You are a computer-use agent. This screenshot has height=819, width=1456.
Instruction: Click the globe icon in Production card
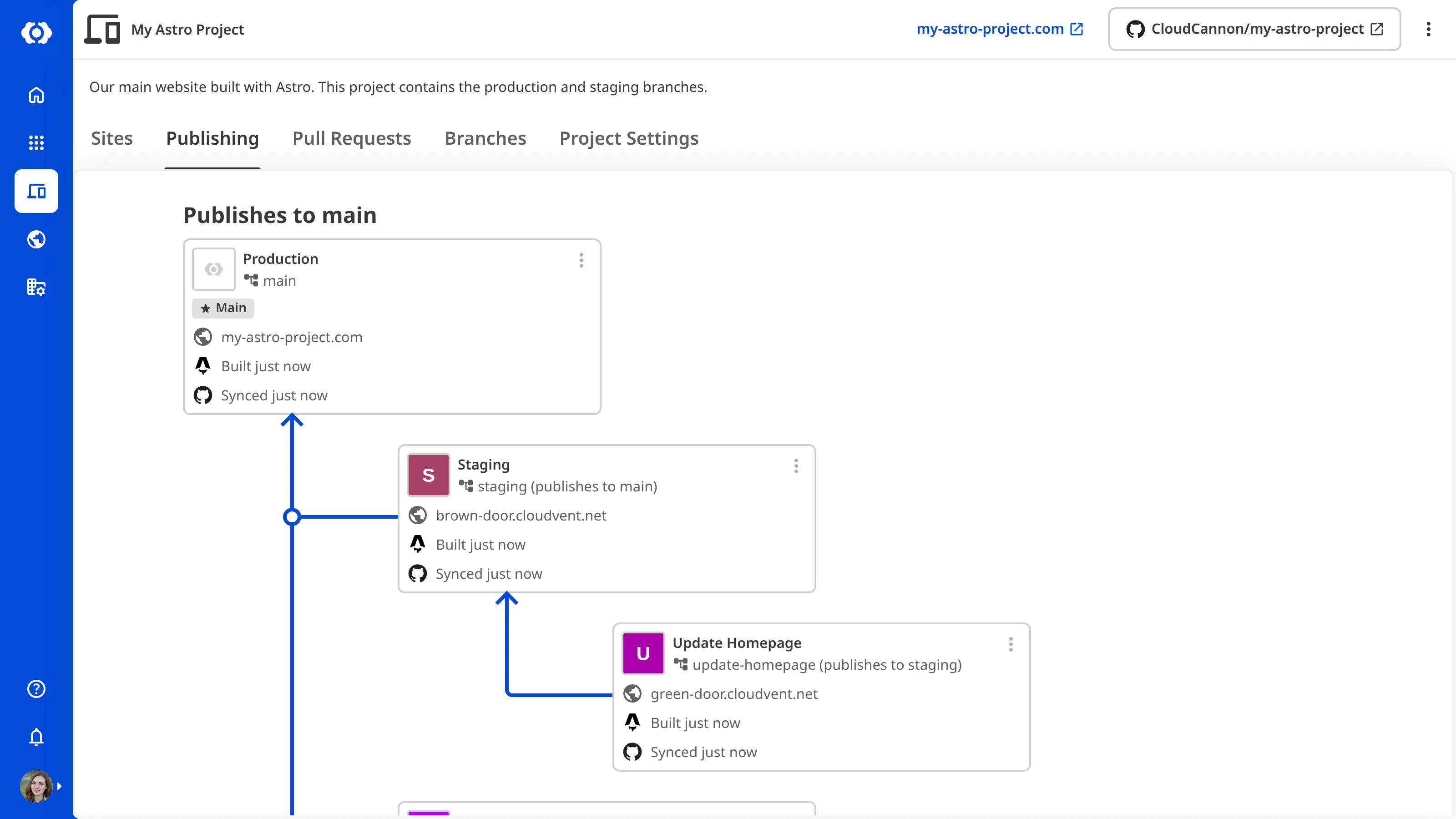203,337
